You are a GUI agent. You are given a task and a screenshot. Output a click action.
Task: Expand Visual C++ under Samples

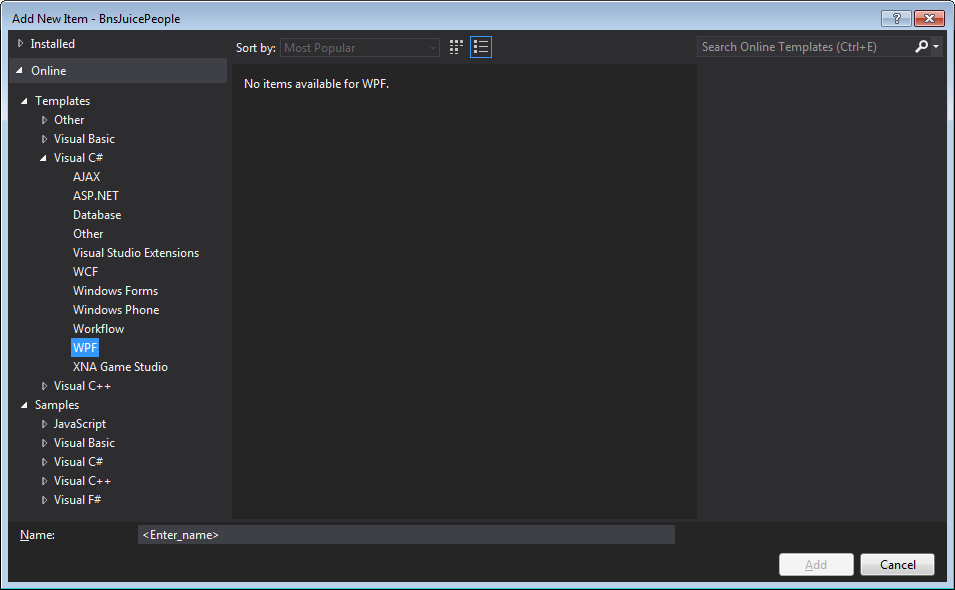tap(44, 481)
